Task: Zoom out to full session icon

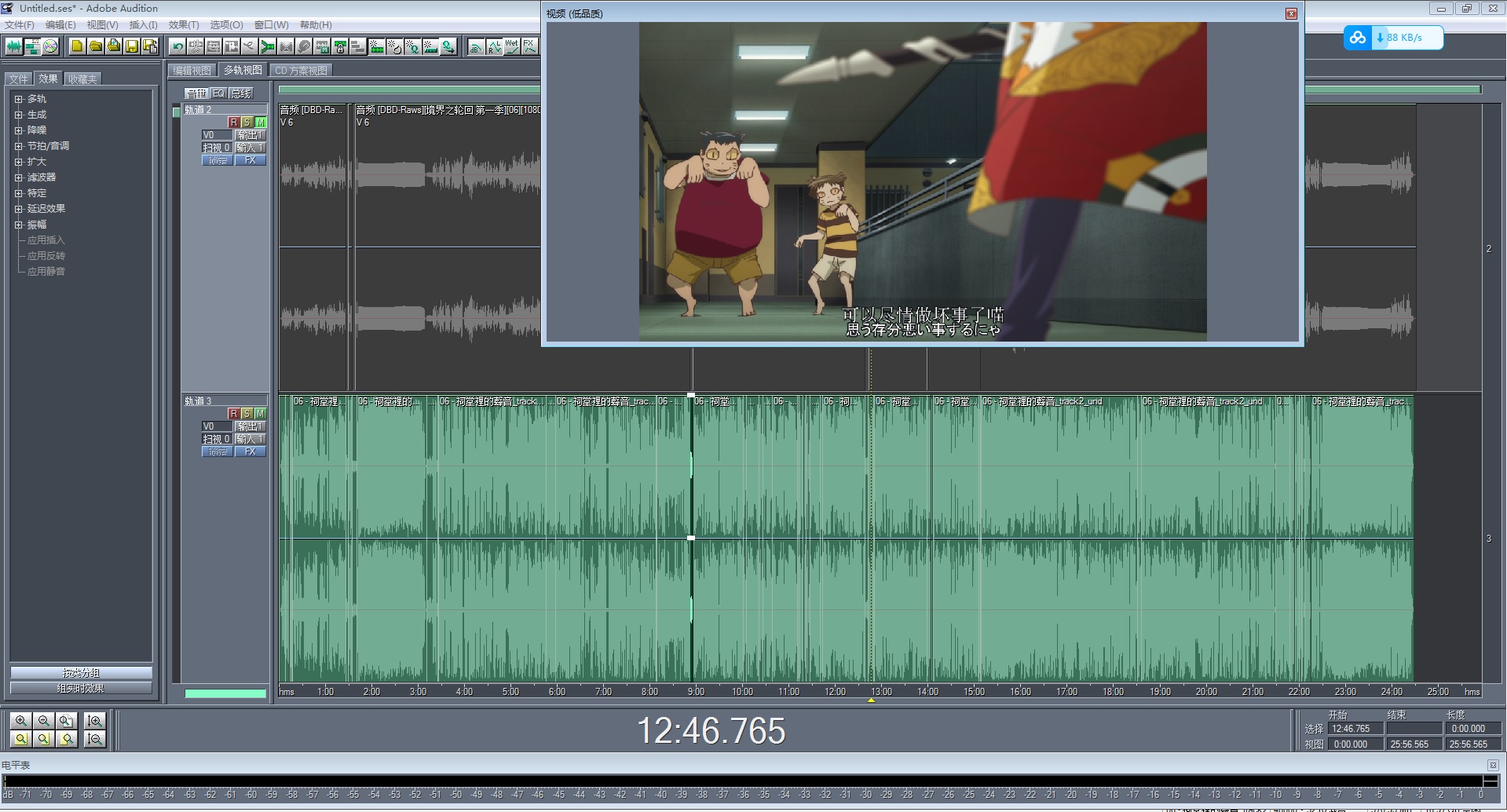Action: 67,720
